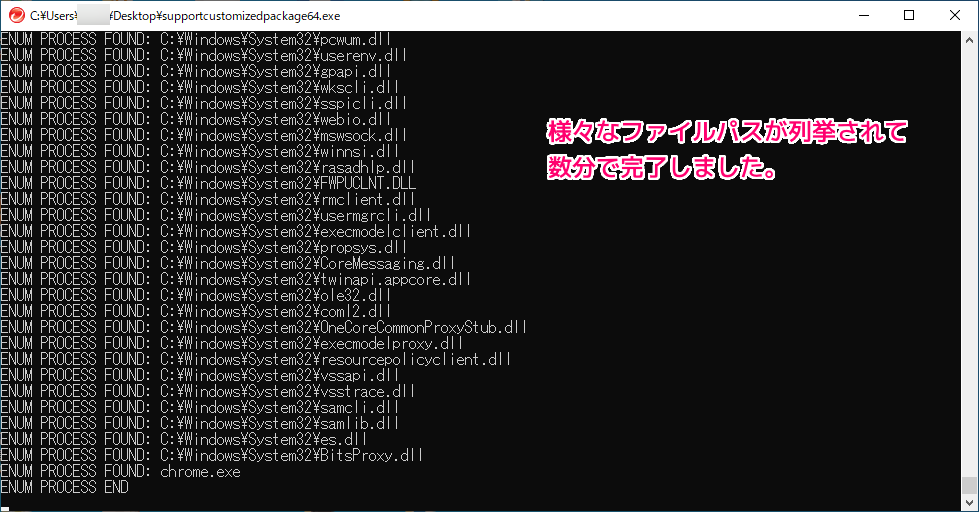Click the line ending with OneCoreCommonProxyStub.dll
The height and width of the screenshot is (512, 979).
point(264,327)
